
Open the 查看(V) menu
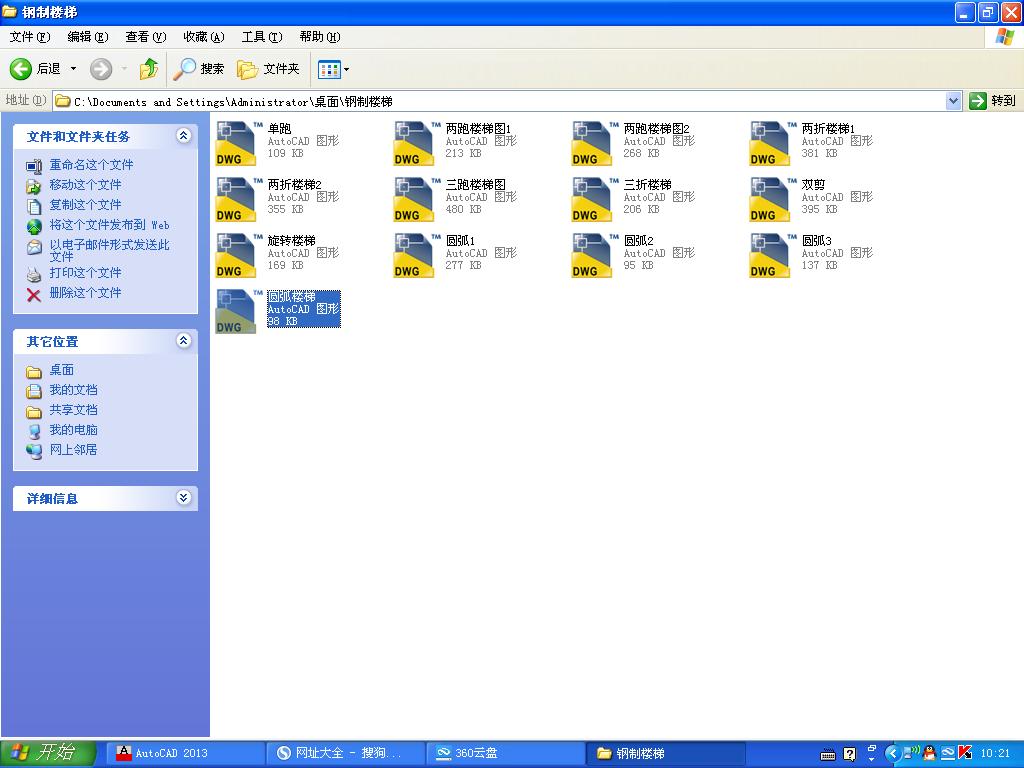[146, 37]
